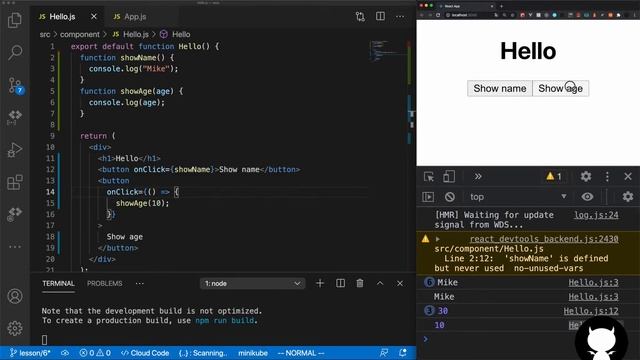This screenshot has width=640, height=360.
Task: Activate the inspect element picker in DevTools
Action: [x=429, y=177]
